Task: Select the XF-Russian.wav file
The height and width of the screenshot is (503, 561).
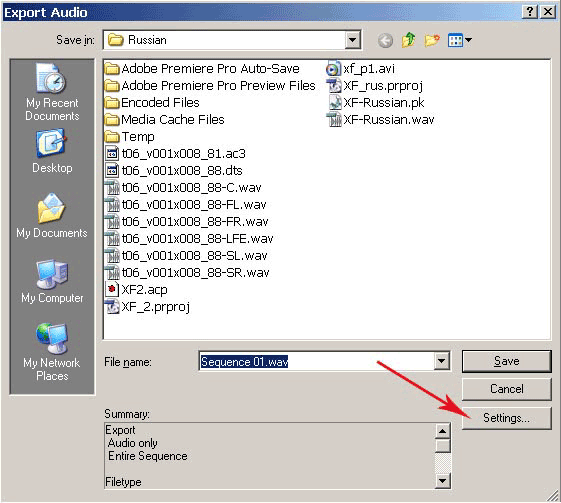Action: tap(381, 119)
